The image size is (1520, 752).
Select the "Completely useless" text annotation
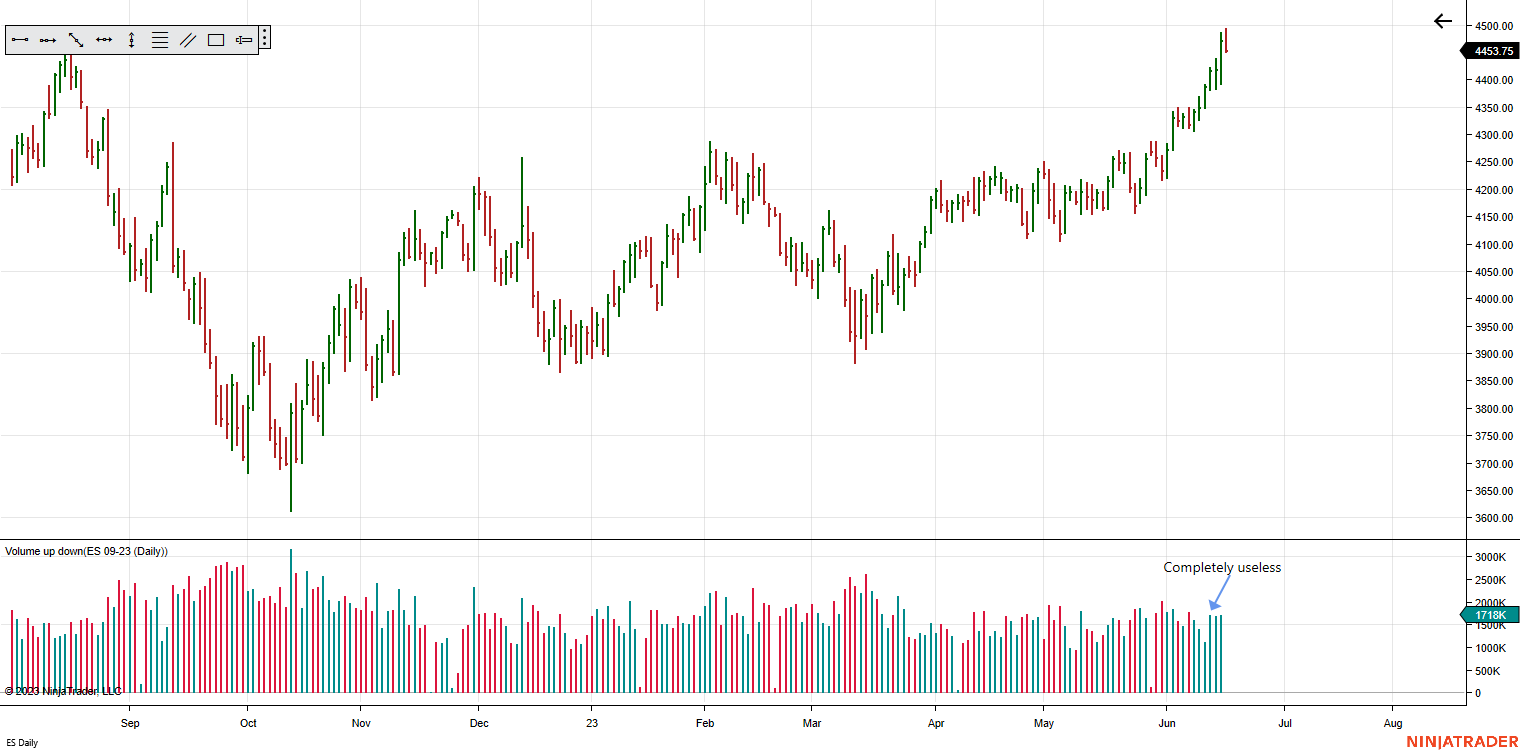tap(1222, 568)
